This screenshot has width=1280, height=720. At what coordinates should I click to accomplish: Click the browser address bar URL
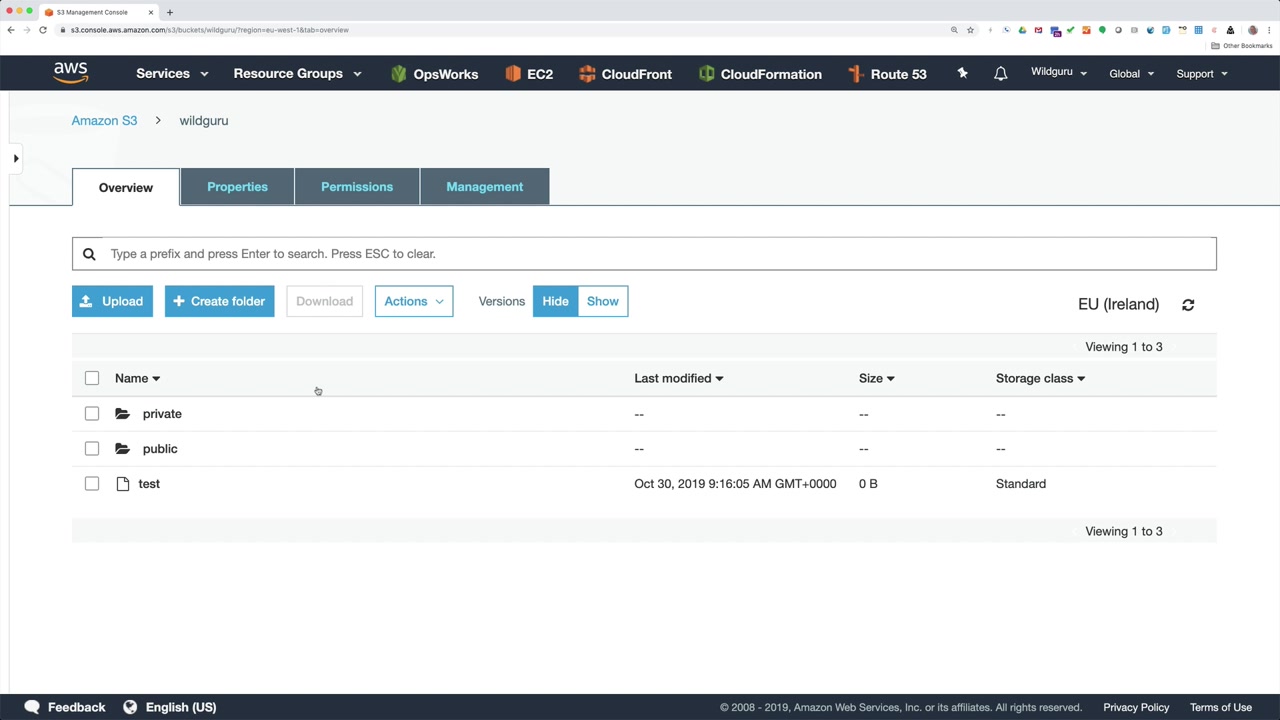(x=210, y=30)
